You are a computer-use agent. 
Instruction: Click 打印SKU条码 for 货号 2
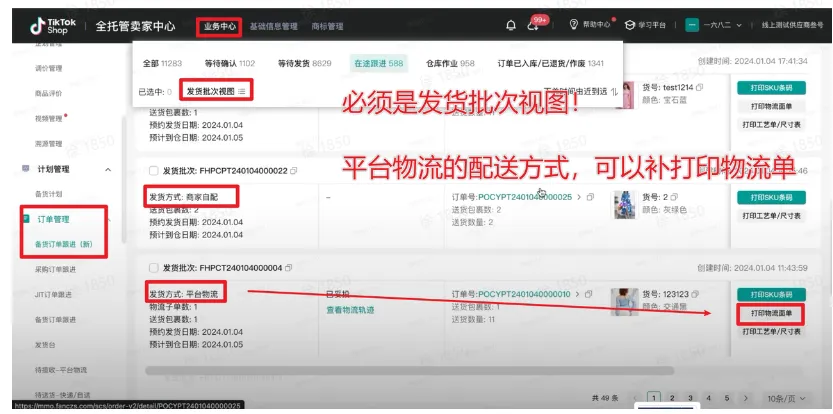(771, 197)
